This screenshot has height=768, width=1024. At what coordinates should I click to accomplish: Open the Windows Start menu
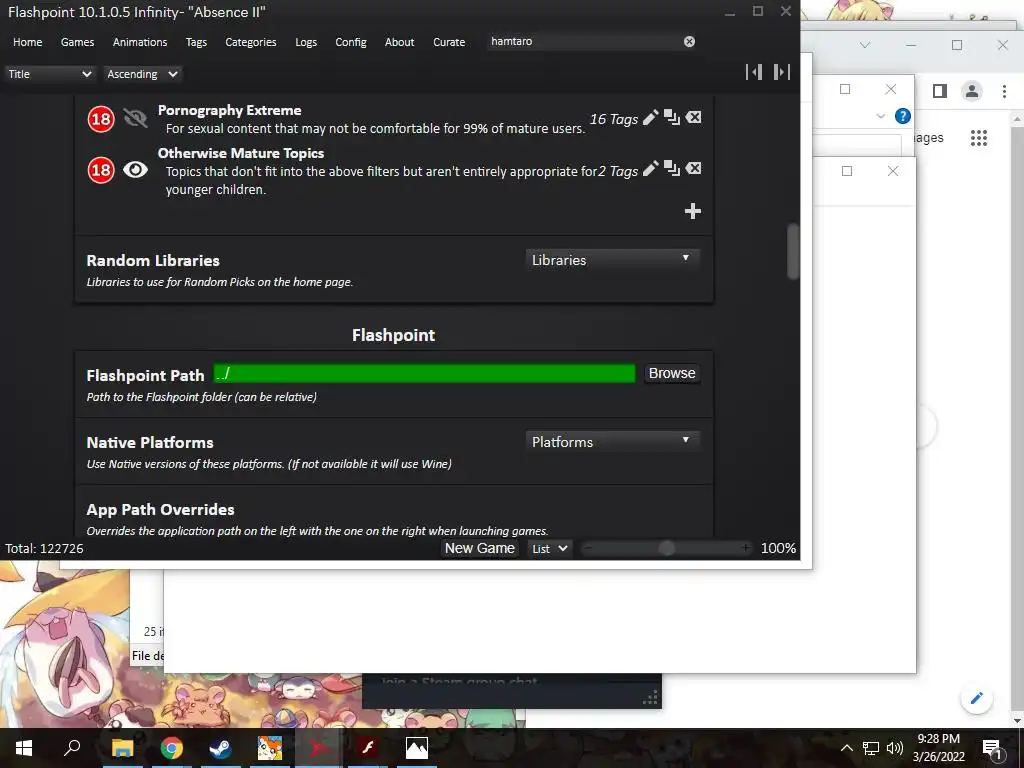tap(24, 748)
